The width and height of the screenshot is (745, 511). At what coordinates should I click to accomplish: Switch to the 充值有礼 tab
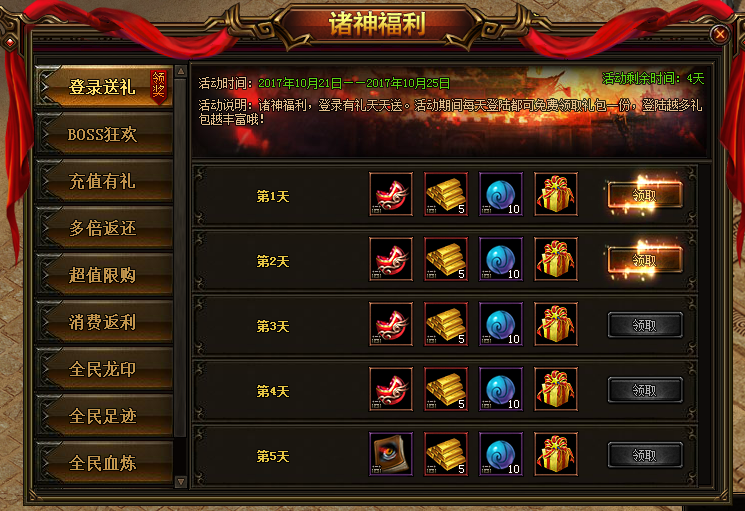[x=104, y=181]
